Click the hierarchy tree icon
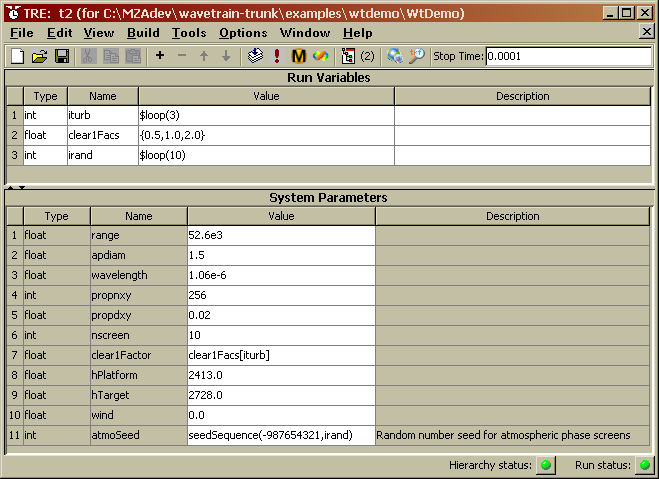 348,55
